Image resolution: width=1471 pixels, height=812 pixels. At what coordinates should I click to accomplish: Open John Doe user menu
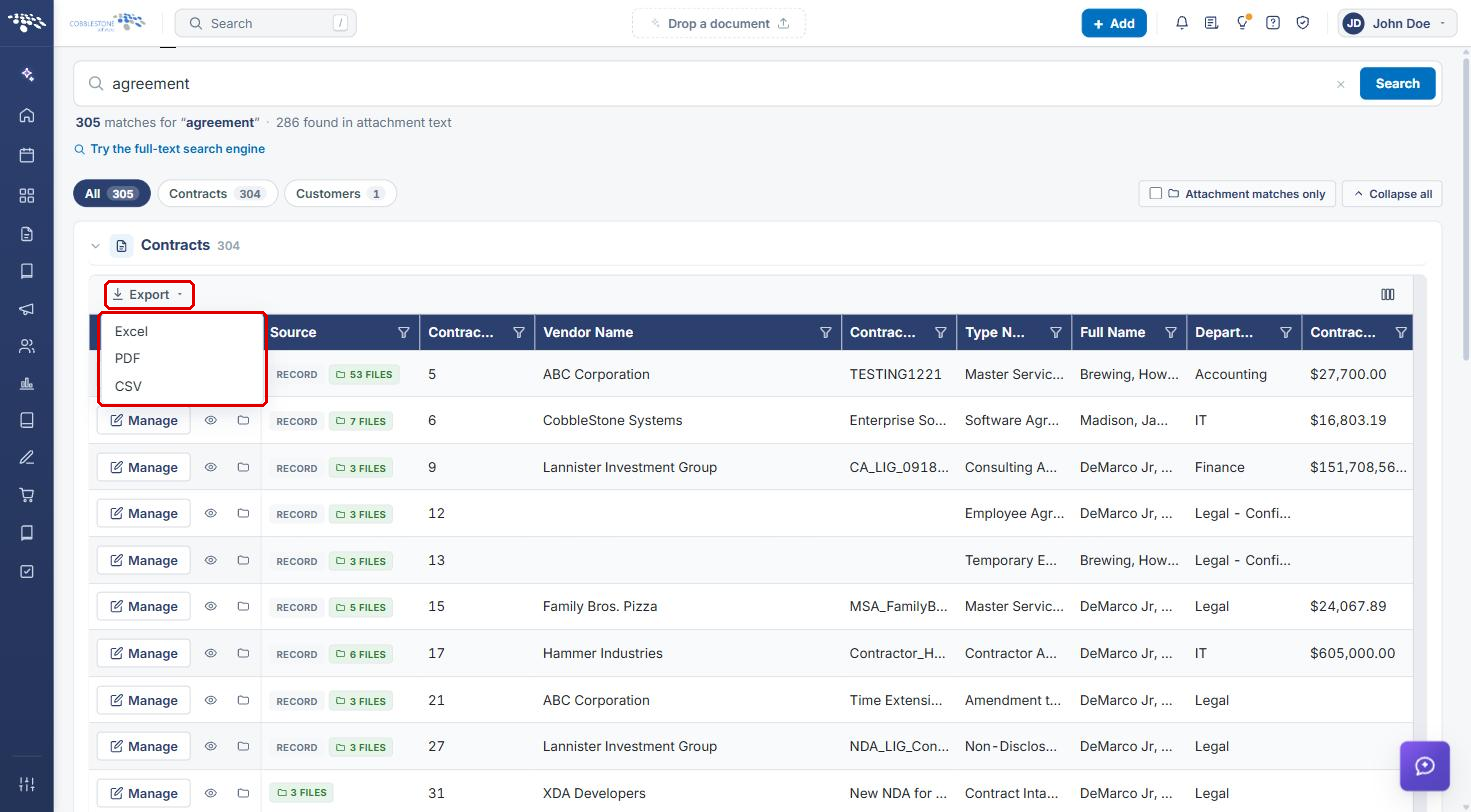point(1396,23)
